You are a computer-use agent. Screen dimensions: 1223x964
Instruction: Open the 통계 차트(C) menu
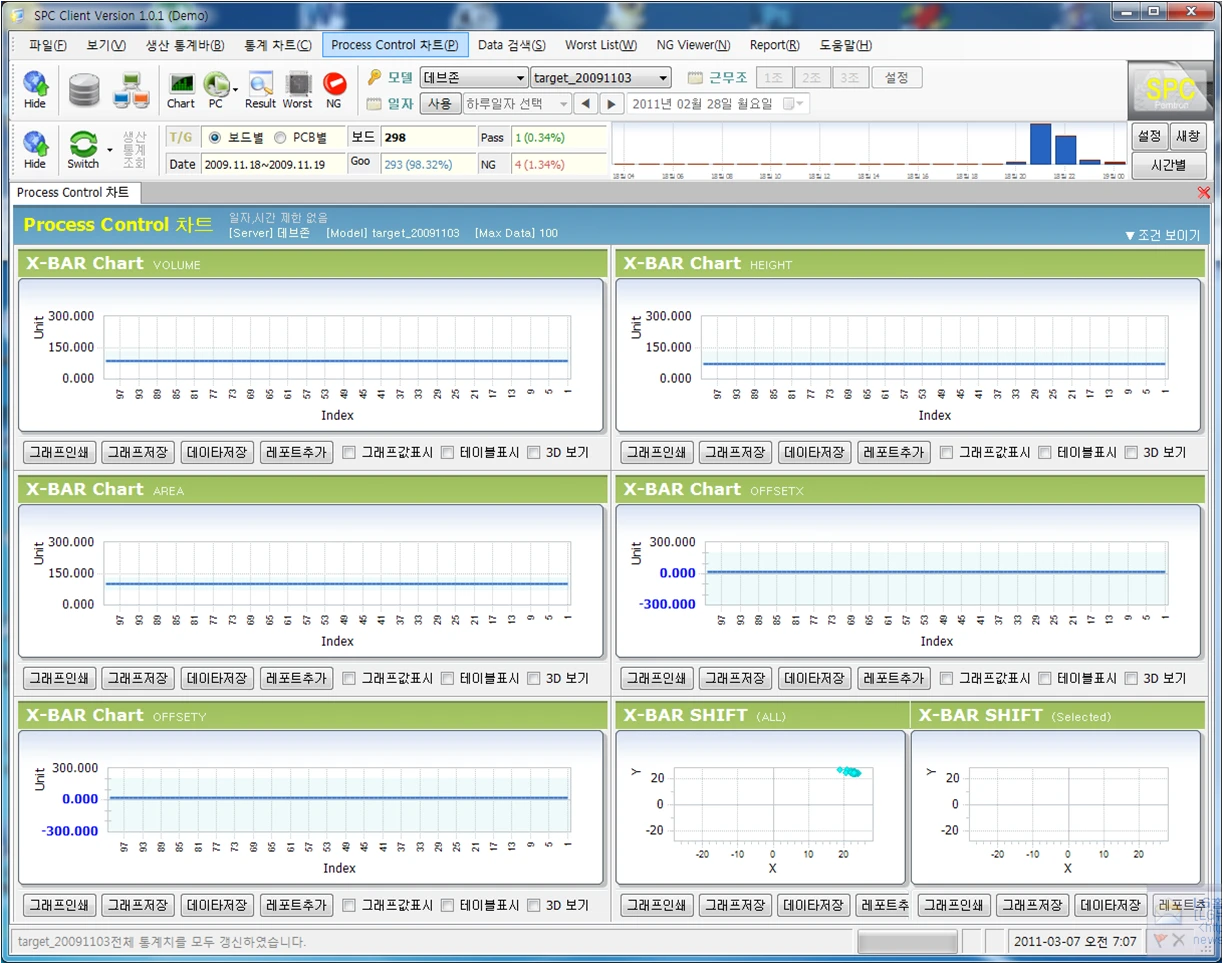coord(278,45)
